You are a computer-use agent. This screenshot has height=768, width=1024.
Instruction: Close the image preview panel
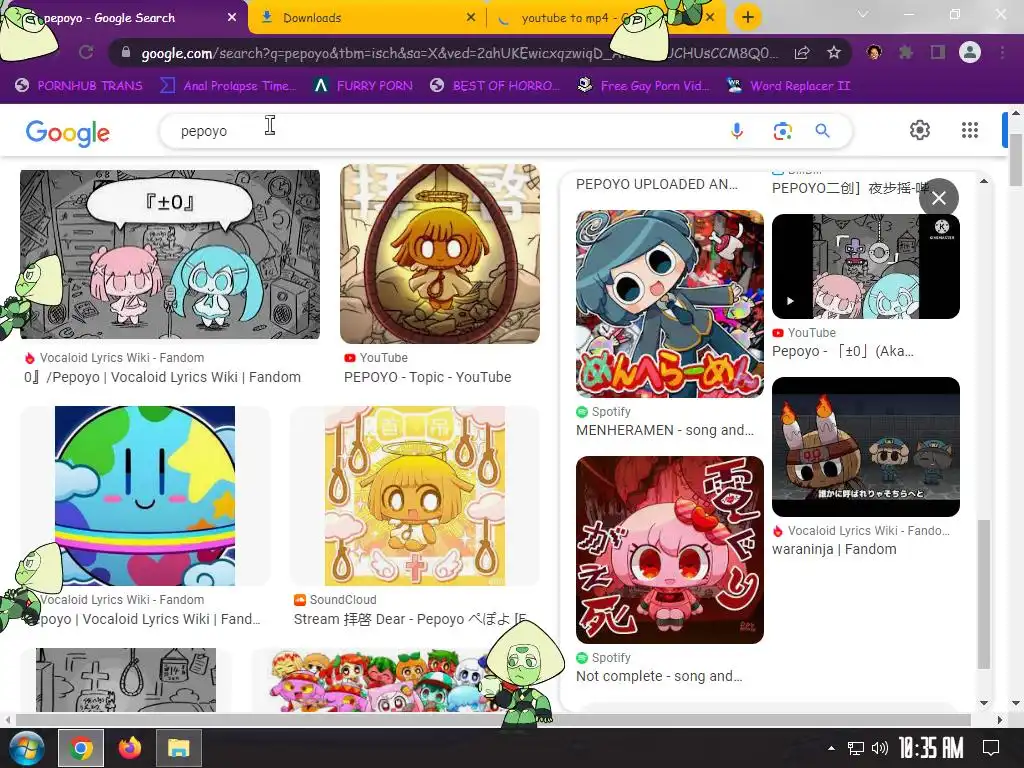pyautogui.click(x=938, y=198)
